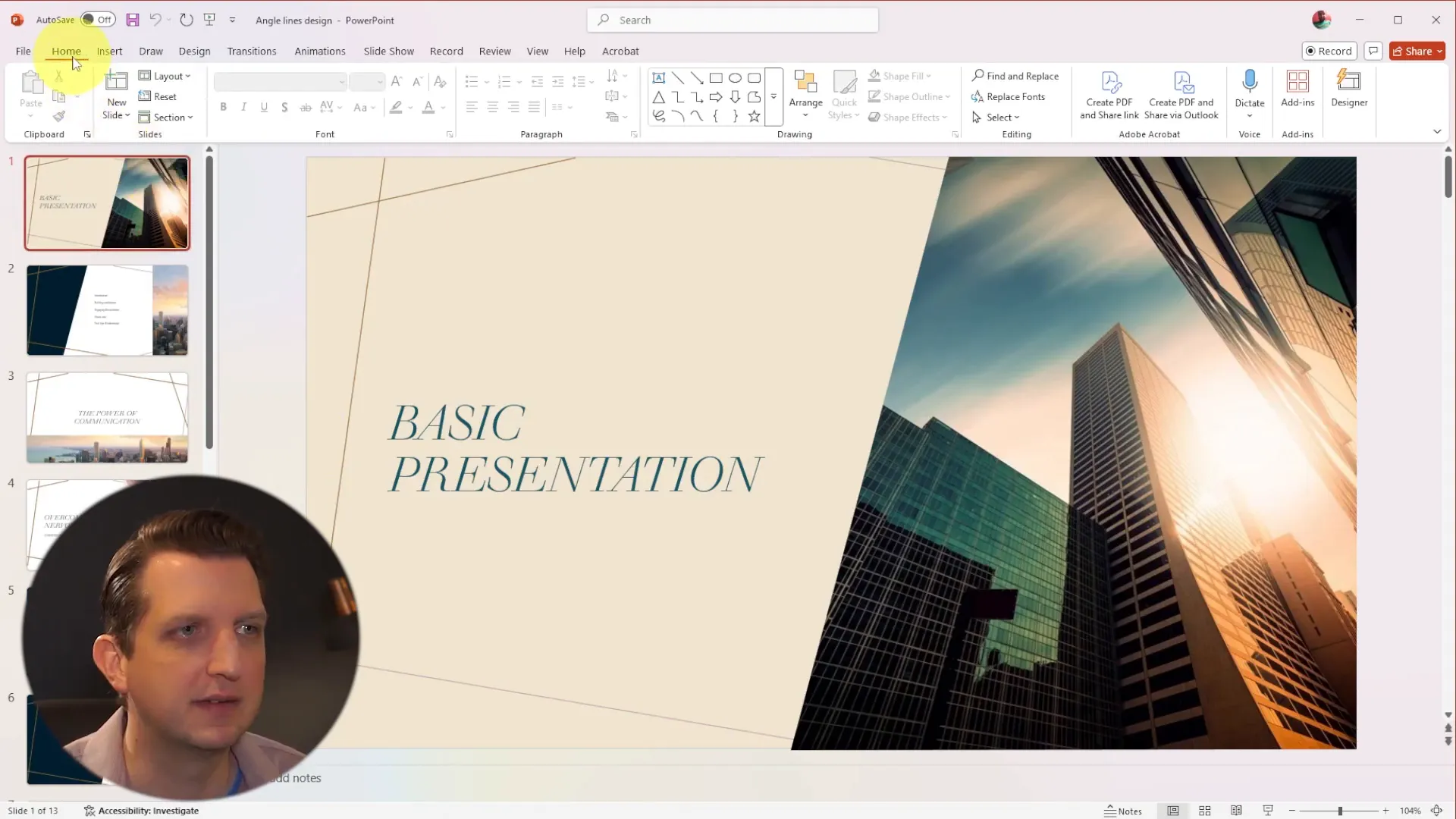Switch to the Animations tab
Viewport: 1456px width, 819px height.
320,51
